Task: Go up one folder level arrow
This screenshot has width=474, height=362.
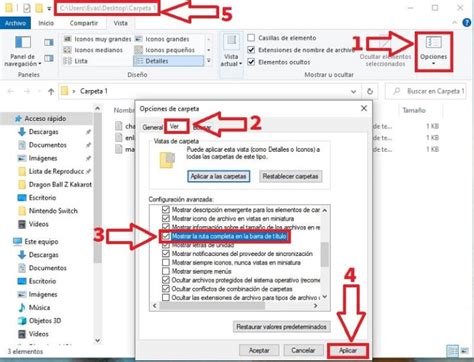Action: tap(51, 91)
